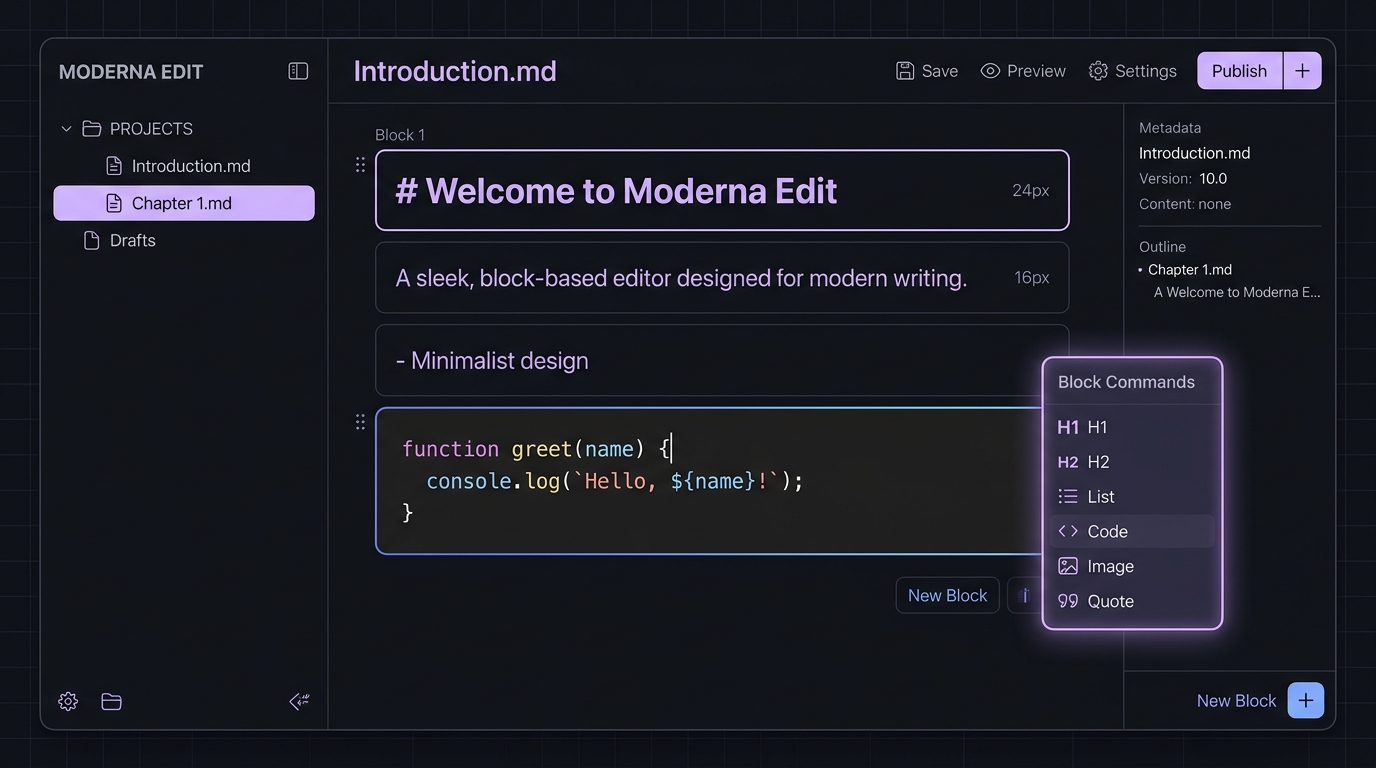Image resolution: width=1376 pixels, height=768 pixels.
Task: Click the sleek block-based editor paragraph block
Action: pyautogui.click(x=722, y=277)
